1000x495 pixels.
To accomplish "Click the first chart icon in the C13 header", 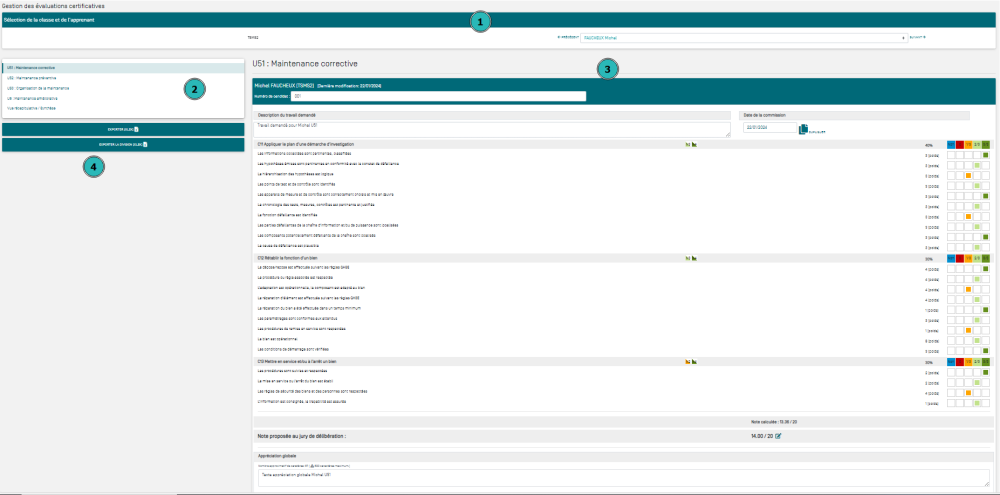I will (x=687, y=361).
